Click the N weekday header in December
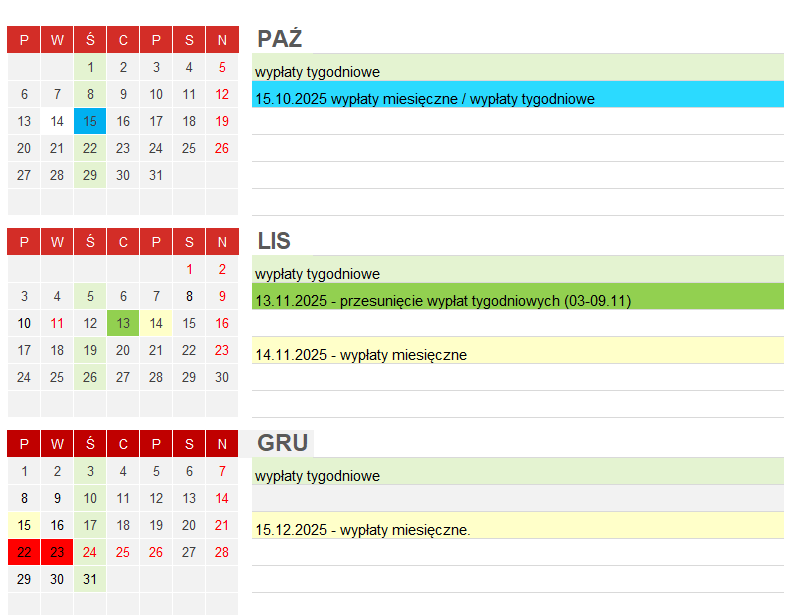Image resolution: width=795 pixels, height=615 pixels. pos(222,444)
